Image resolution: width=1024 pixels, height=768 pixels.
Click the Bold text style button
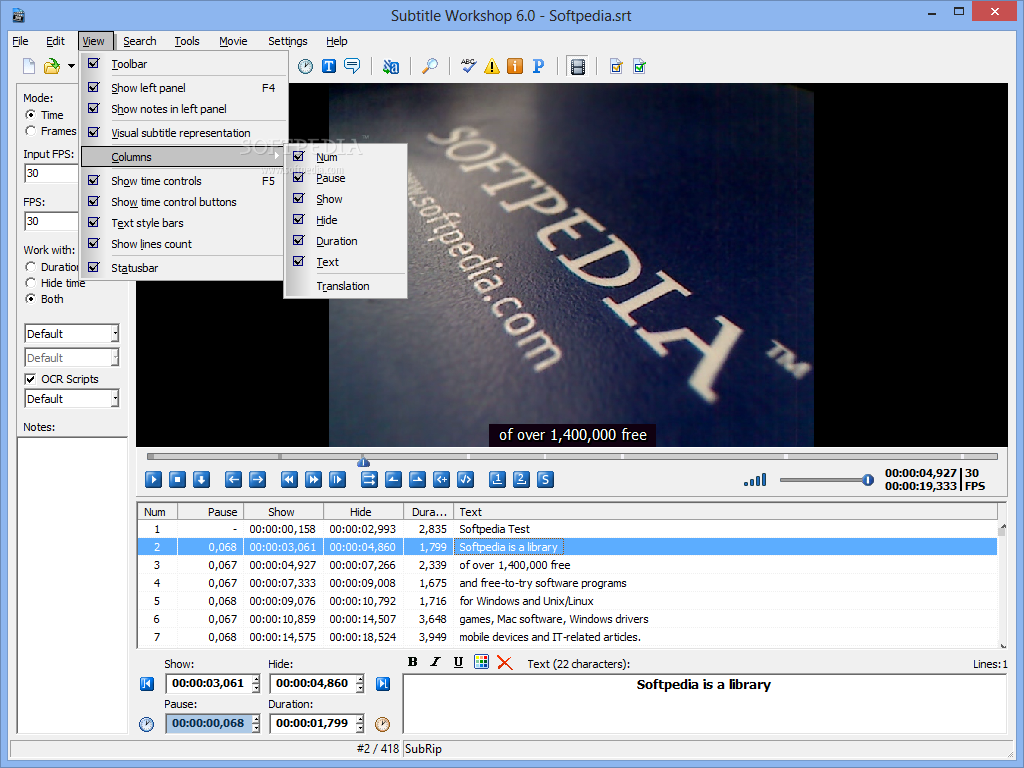(x=413, y=662)
